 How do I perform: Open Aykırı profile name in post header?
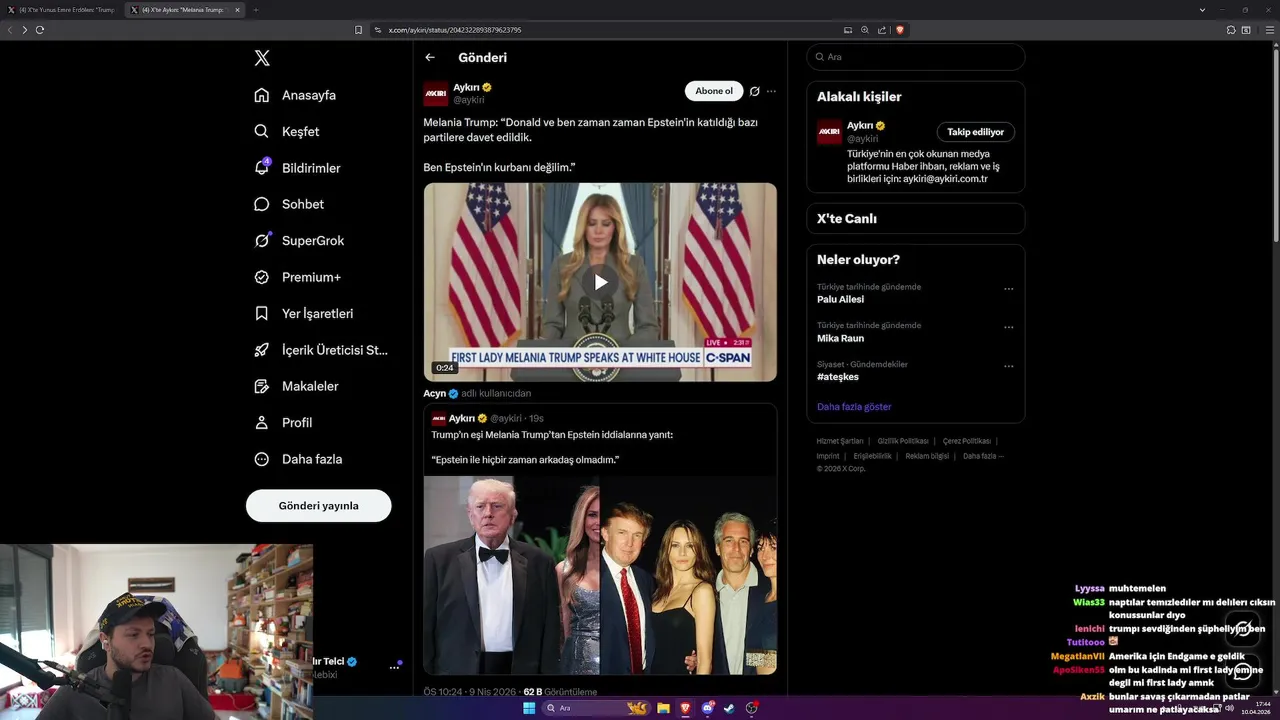click(x=466, y=88)
